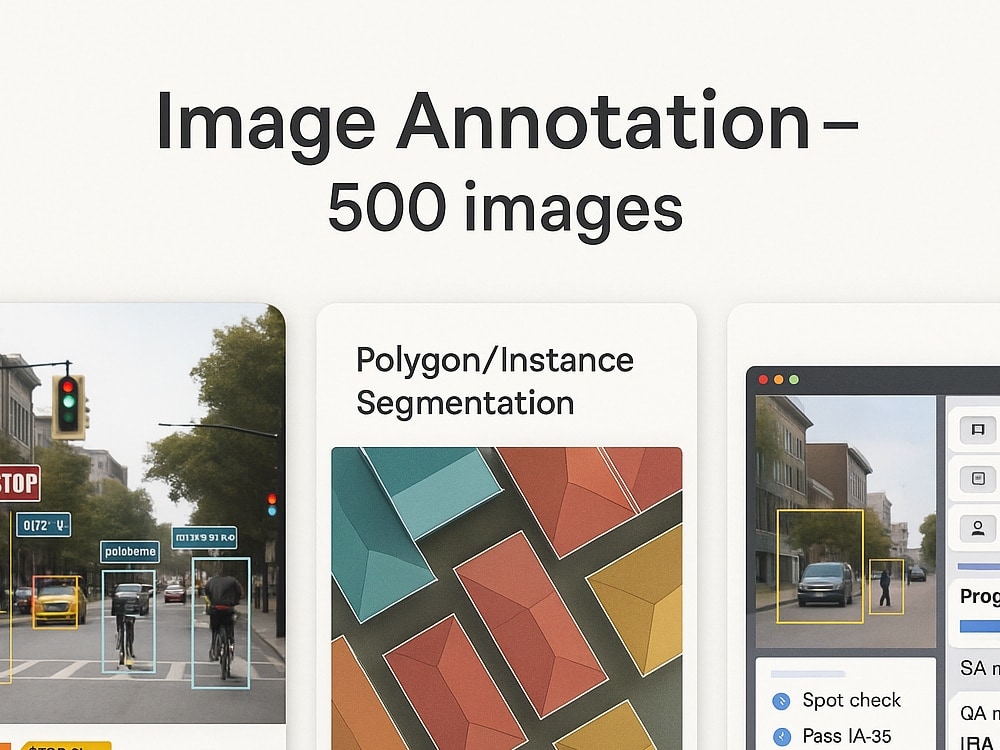The height and width of the screenshot is (750, 1000).
Task: Click the 'QA m' row in the side panel
Action: point(980,712)
